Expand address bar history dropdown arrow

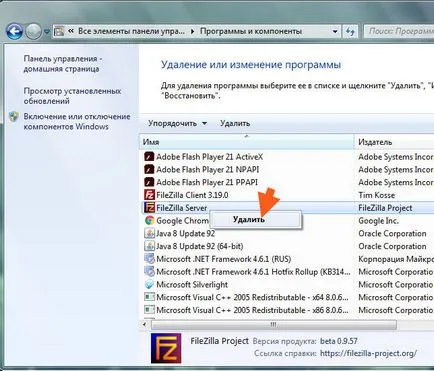[335, 32]
